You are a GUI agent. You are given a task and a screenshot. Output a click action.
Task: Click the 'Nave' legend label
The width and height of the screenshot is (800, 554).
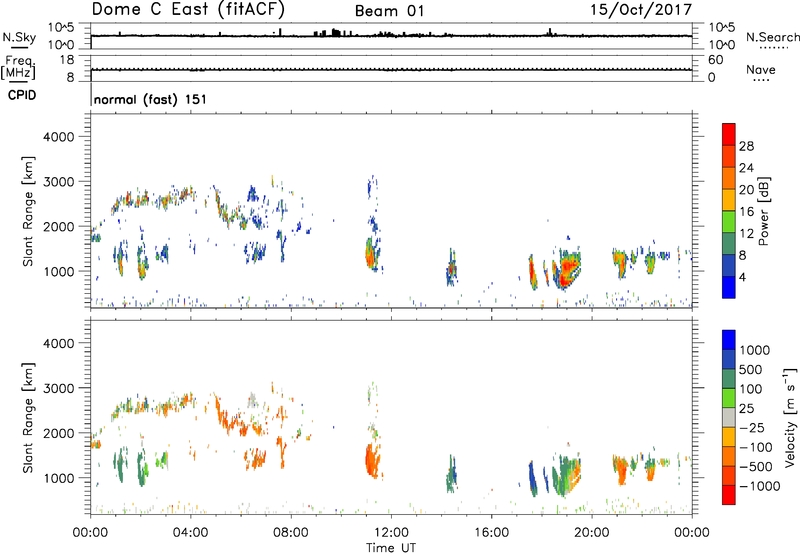click(x=761, y=70)
